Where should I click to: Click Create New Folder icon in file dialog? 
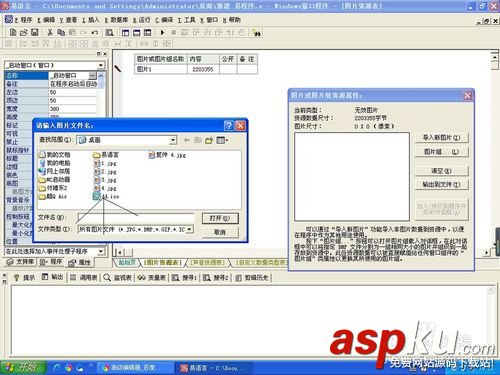coord(209,140)
